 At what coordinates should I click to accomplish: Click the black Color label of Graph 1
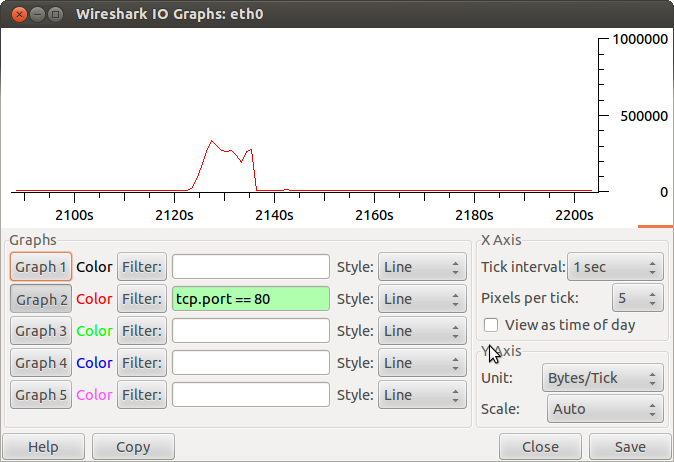(94, 267)
